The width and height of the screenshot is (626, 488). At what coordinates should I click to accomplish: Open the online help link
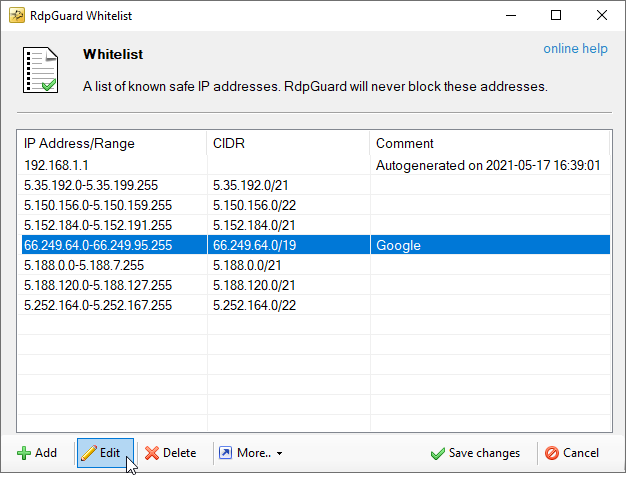point(575,49)
